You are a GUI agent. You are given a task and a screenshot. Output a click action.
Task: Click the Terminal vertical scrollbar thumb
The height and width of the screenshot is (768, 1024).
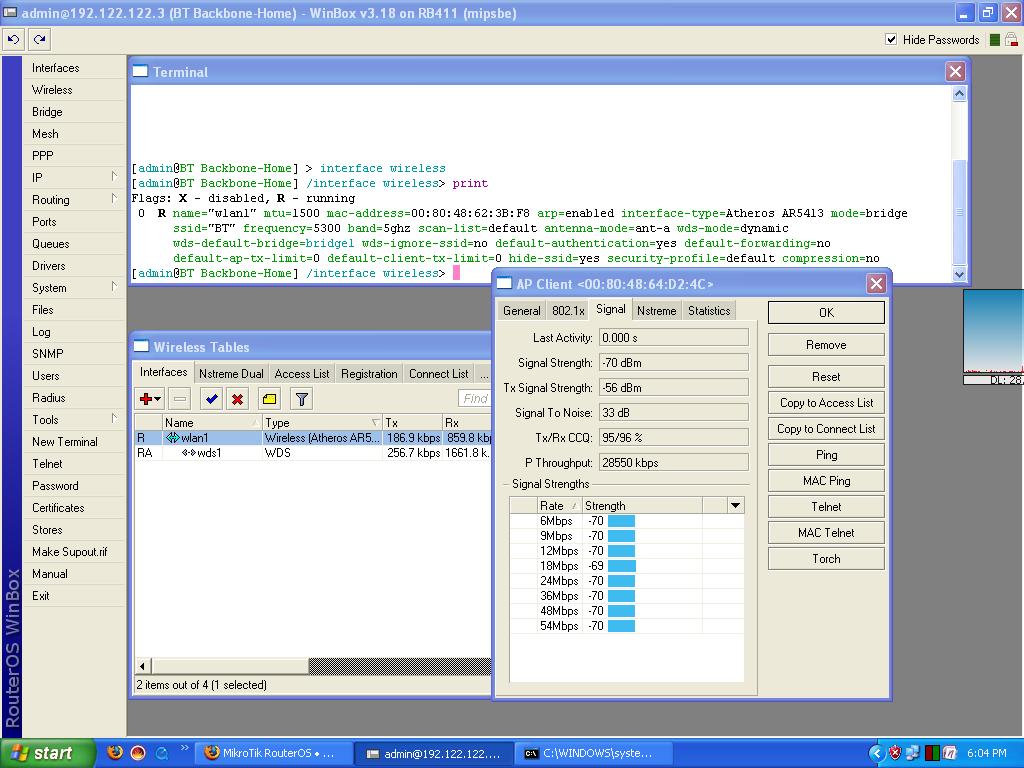pos(959,212)
